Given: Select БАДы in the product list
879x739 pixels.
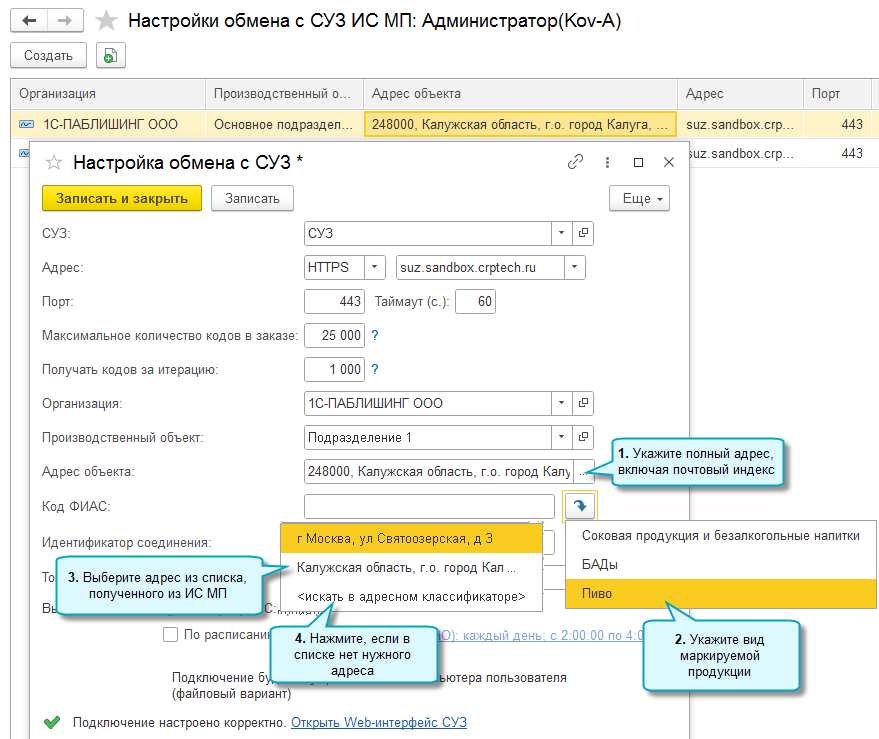Looking at the screenshot, I should [x=721, y=565].
